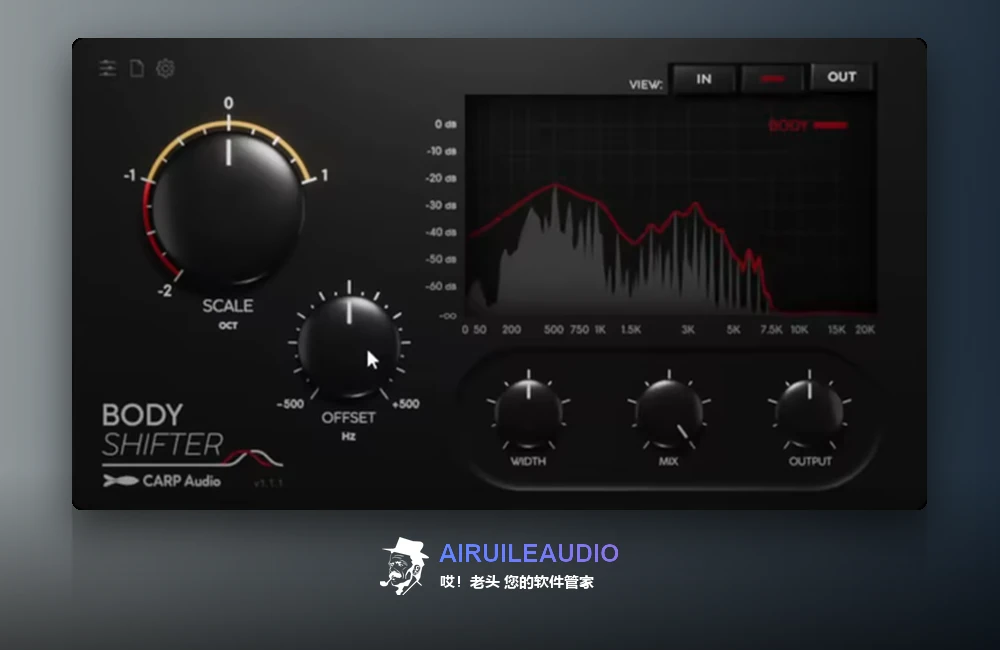Click the -2 scale mark

[x=165, y=291]
